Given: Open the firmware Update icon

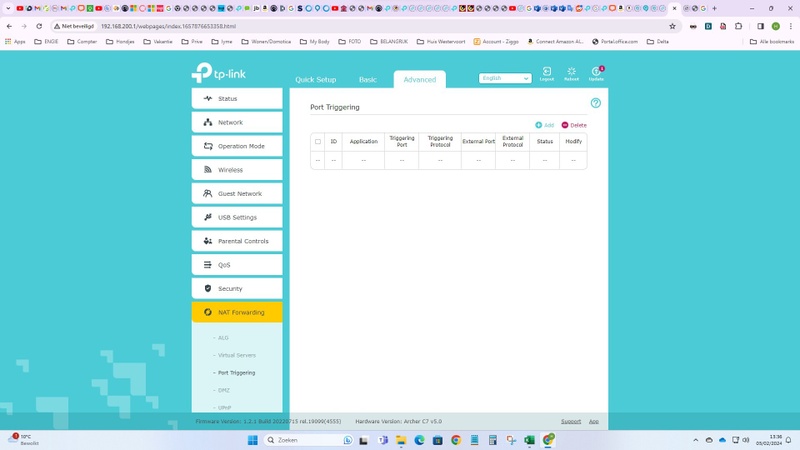Looking at the screenshot, I should [x=596, y=73].
